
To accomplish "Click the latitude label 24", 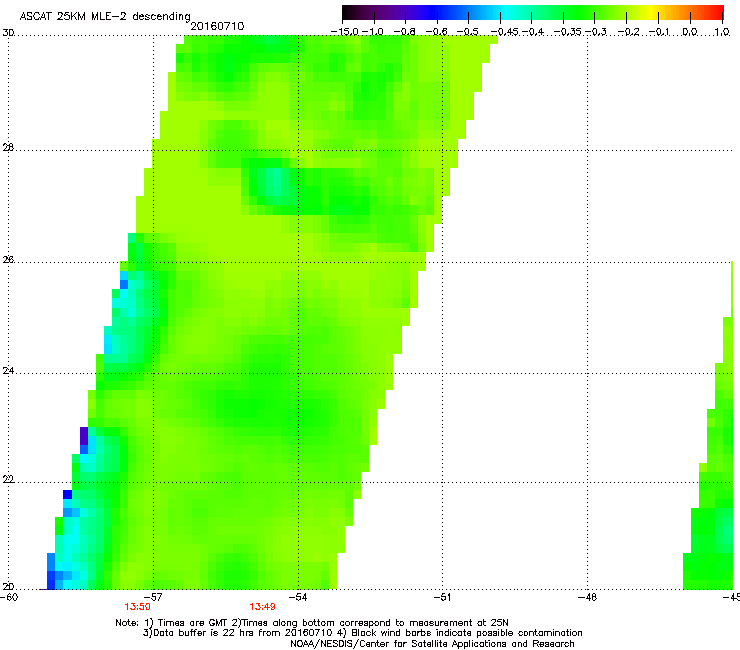I will click(8, 371).
